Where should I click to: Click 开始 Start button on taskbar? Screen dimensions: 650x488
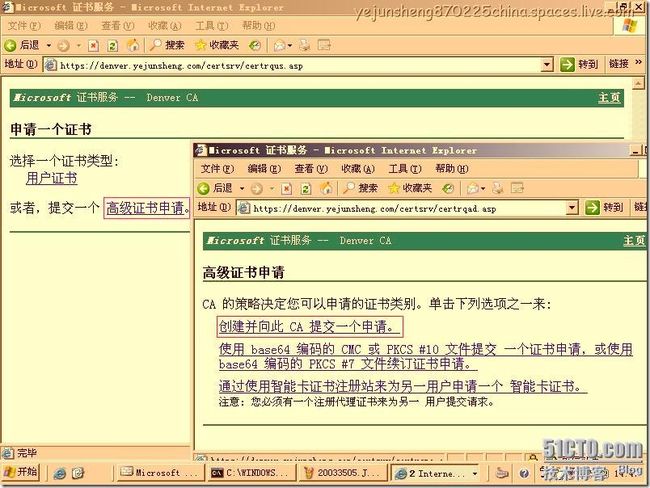21,472
